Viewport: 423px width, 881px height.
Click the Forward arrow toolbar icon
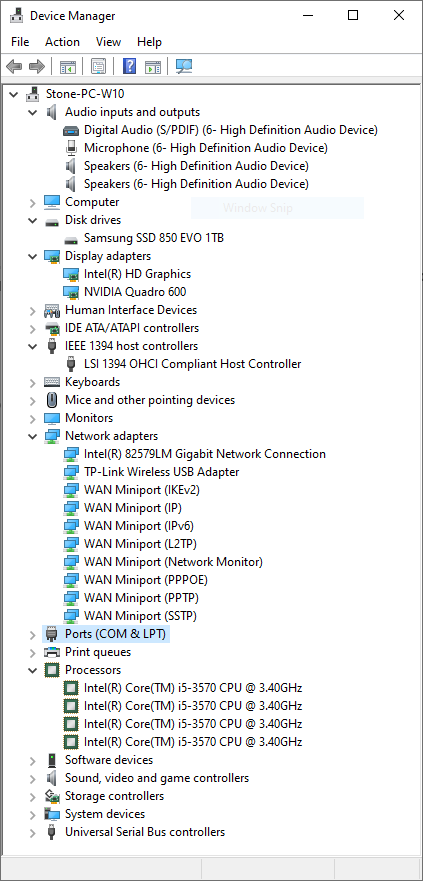pyautogui.click(x=37, y=66)
